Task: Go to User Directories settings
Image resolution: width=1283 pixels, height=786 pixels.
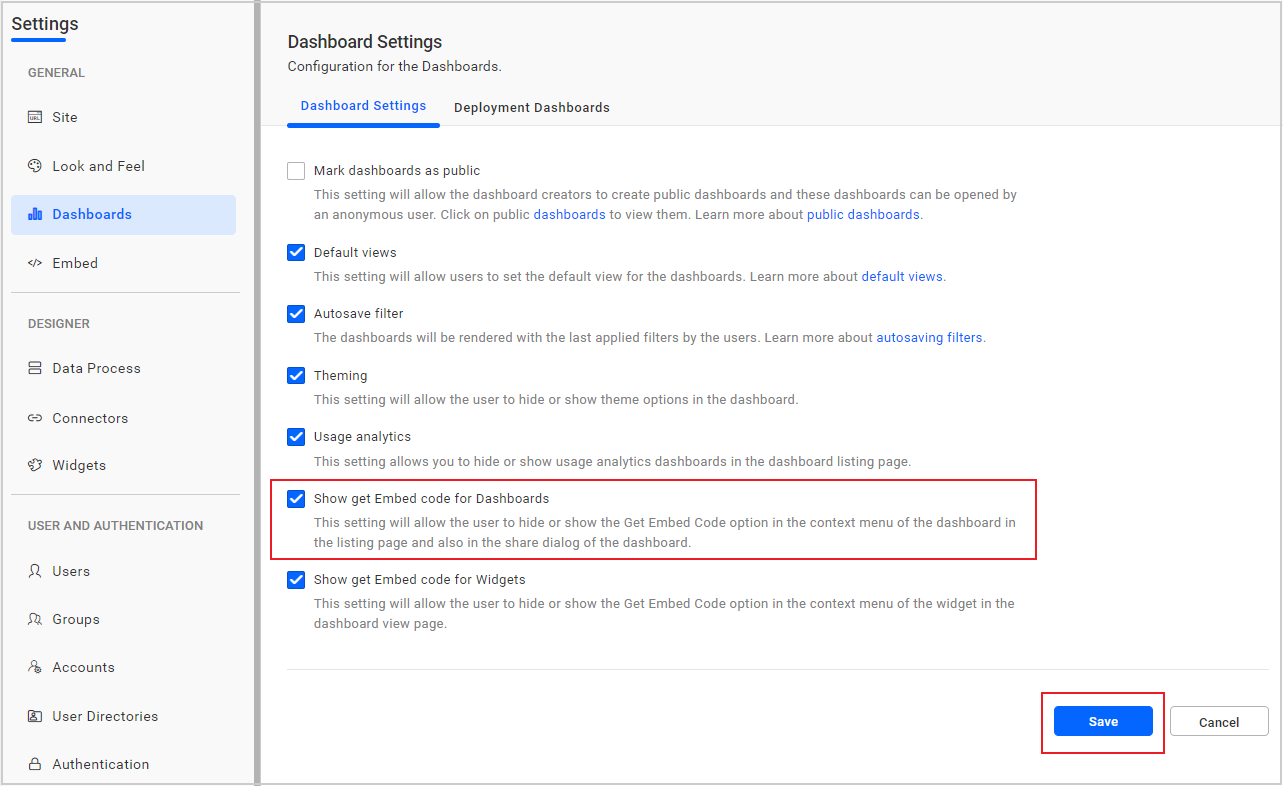Action: click(x=105, y=716)
